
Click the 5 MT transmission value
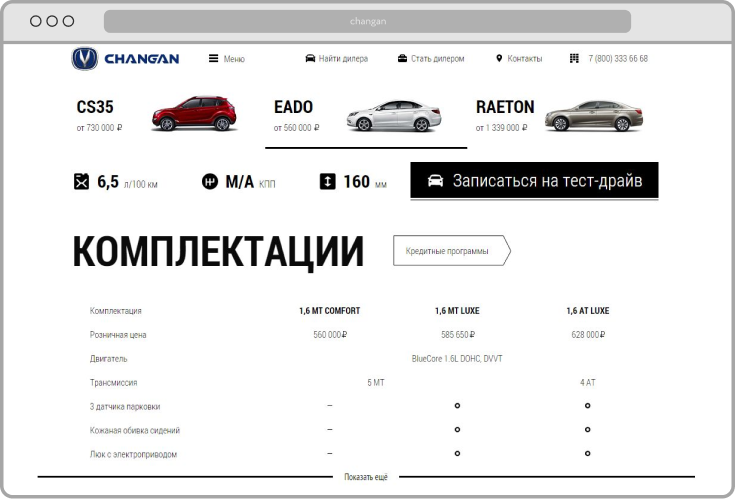point(376,382)
